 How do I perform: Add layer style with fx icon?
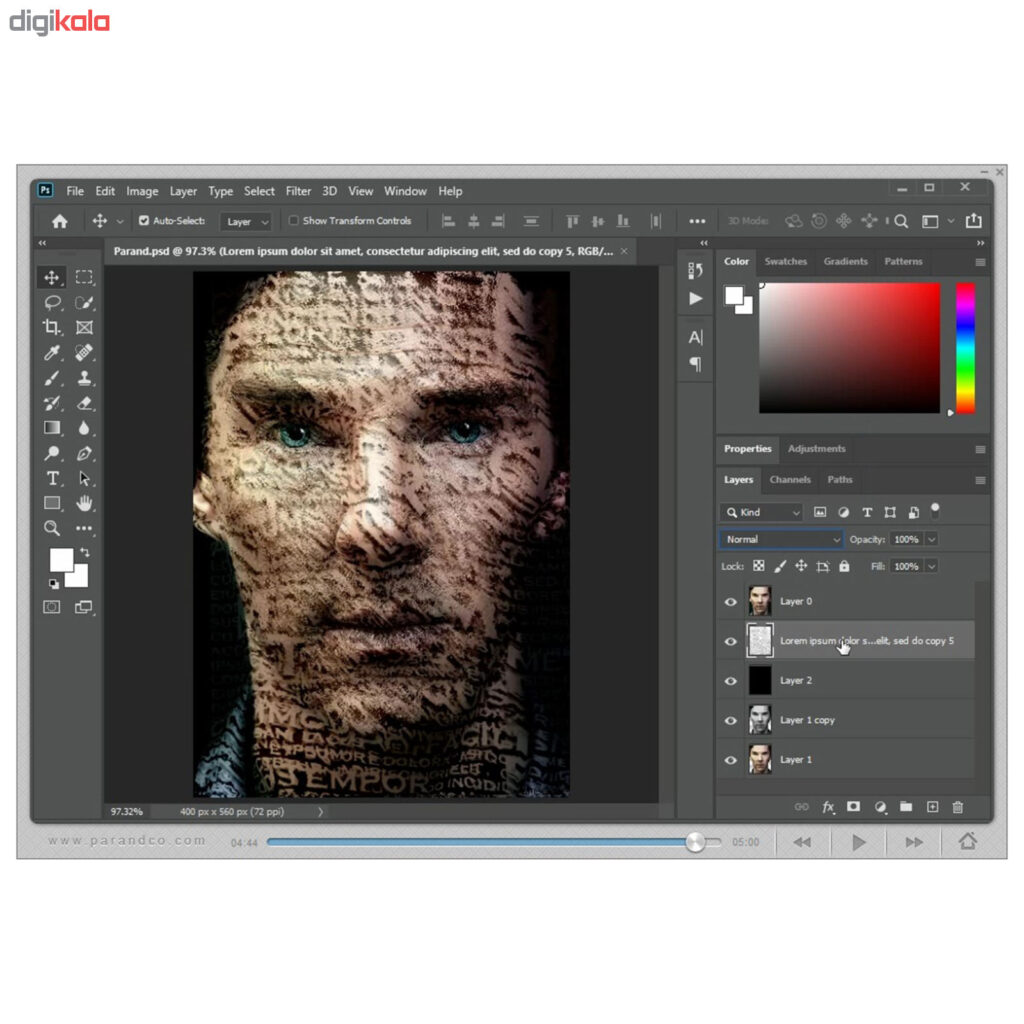pyautogui.click(x=828, y=807)
